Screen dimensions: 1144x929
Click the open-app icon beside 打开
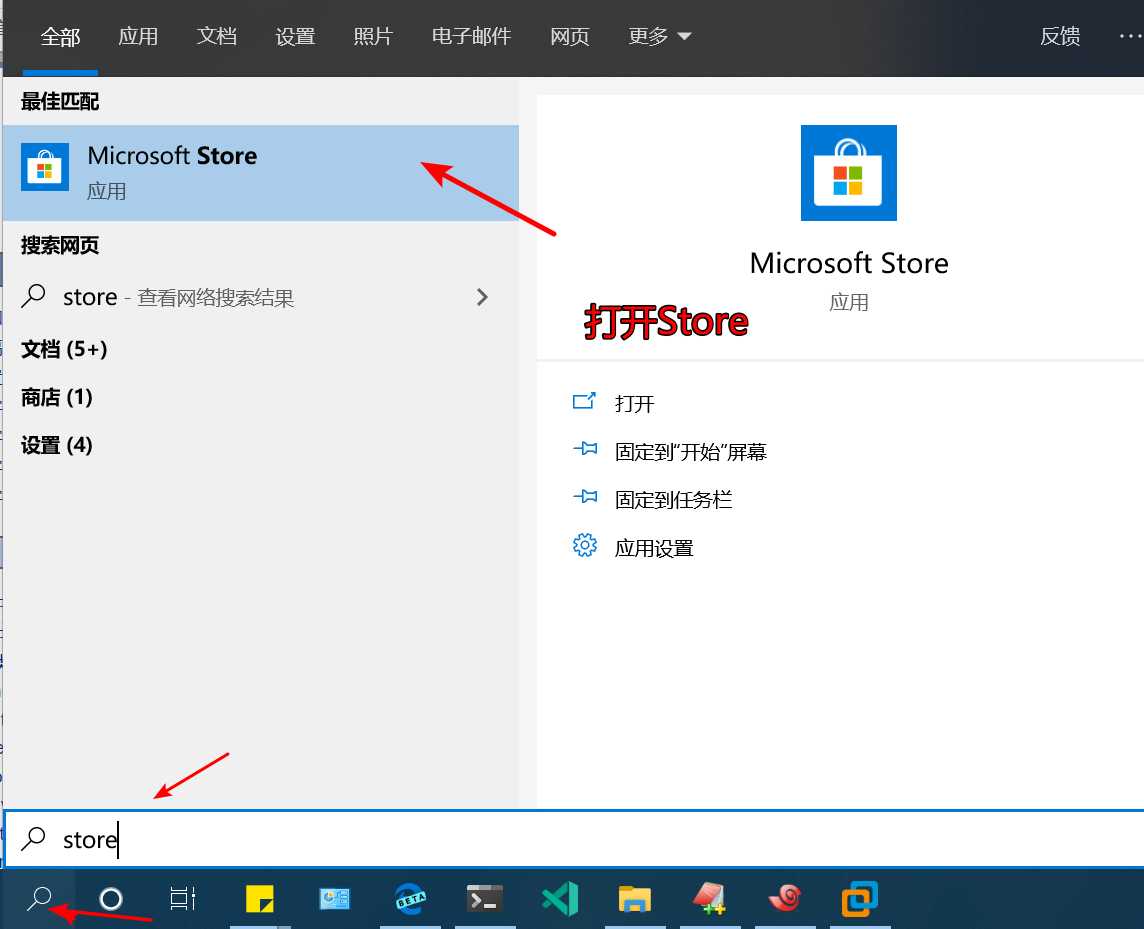[584, 401]
